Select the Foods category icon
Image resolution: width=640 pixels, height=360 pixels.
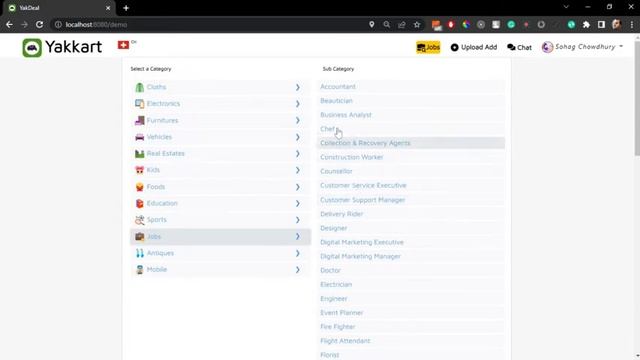140,187
